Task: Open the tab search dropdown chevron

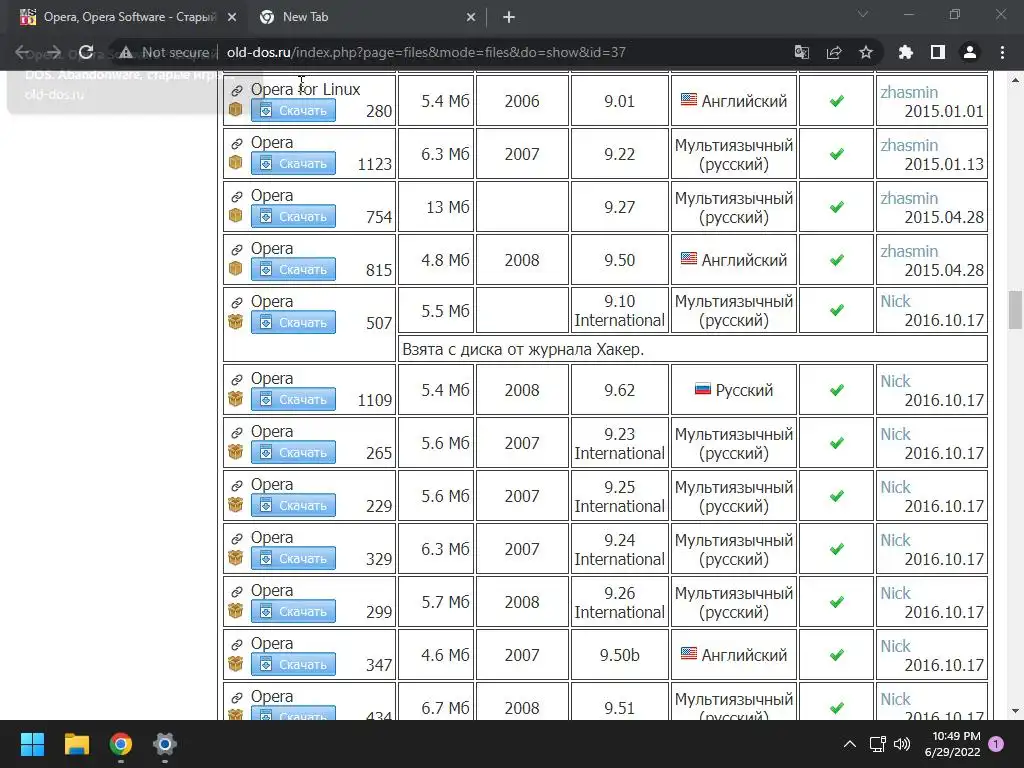Action: tap(863, 14)
